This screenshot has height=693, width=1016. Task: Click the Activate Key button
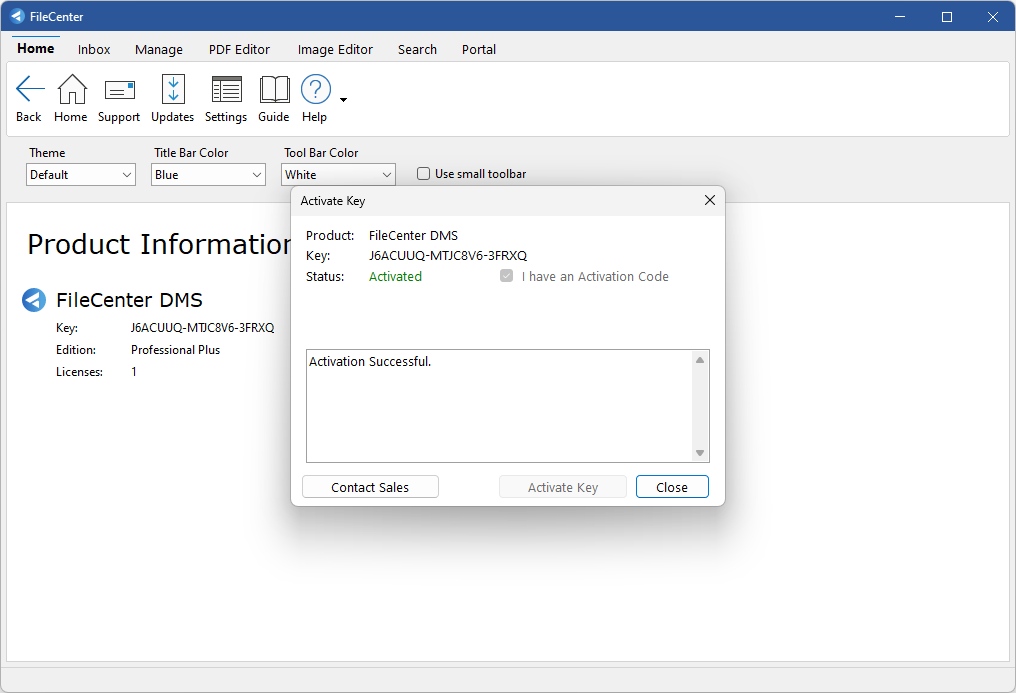pyautogui.click(x=562, y=487)
